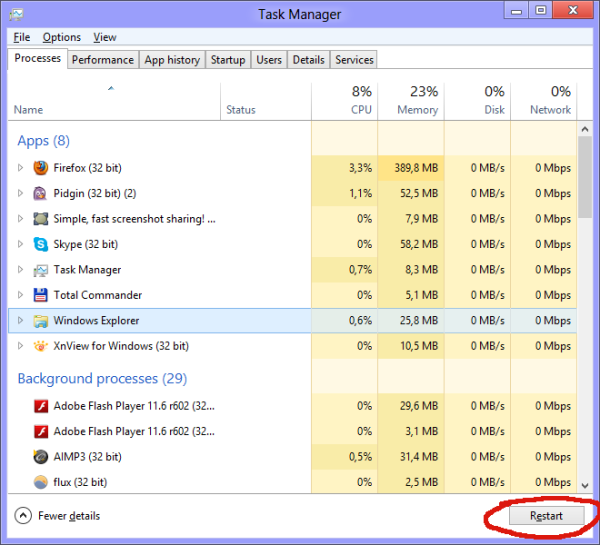Image resolution: width=600 pixels, height=545 pixels.
Task: Switch to the Startup tab
Action: point(228,60)
